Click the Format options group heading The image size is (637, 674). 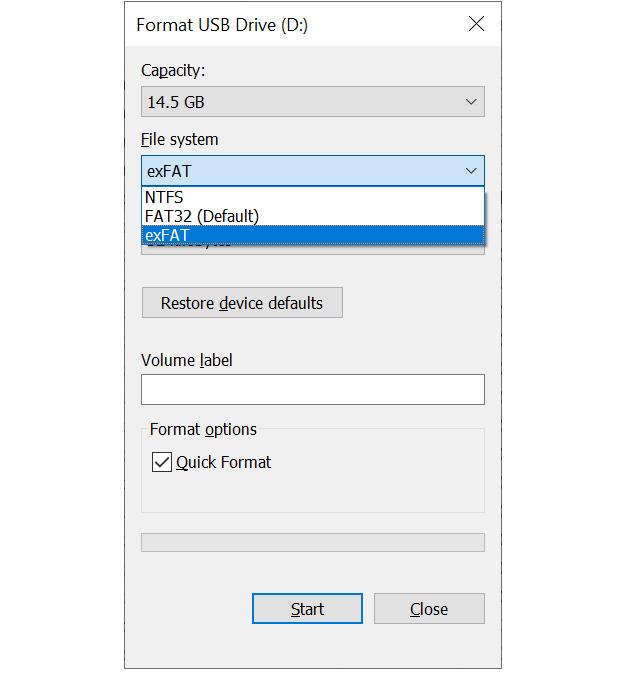tap(203, 429)
